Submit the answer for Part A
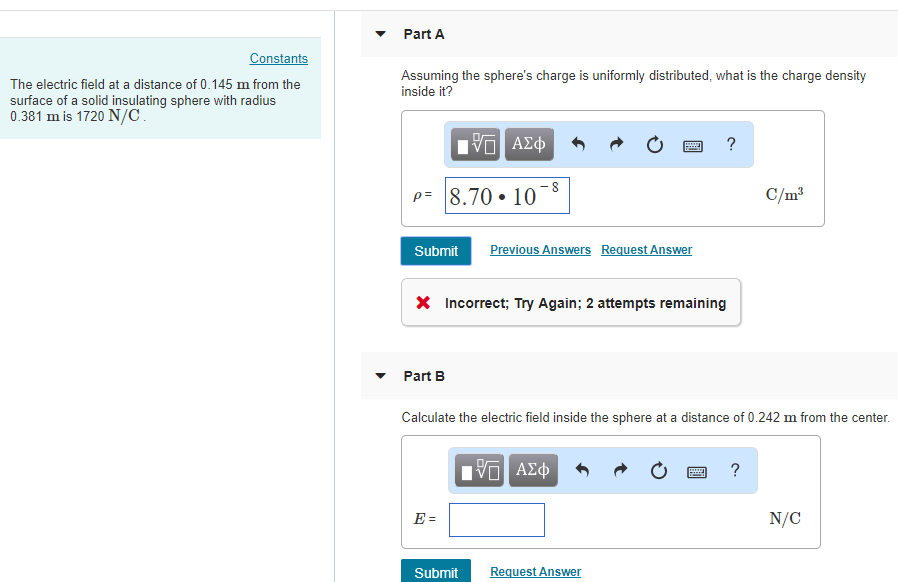Screen dimensions: 898x582 435,250
